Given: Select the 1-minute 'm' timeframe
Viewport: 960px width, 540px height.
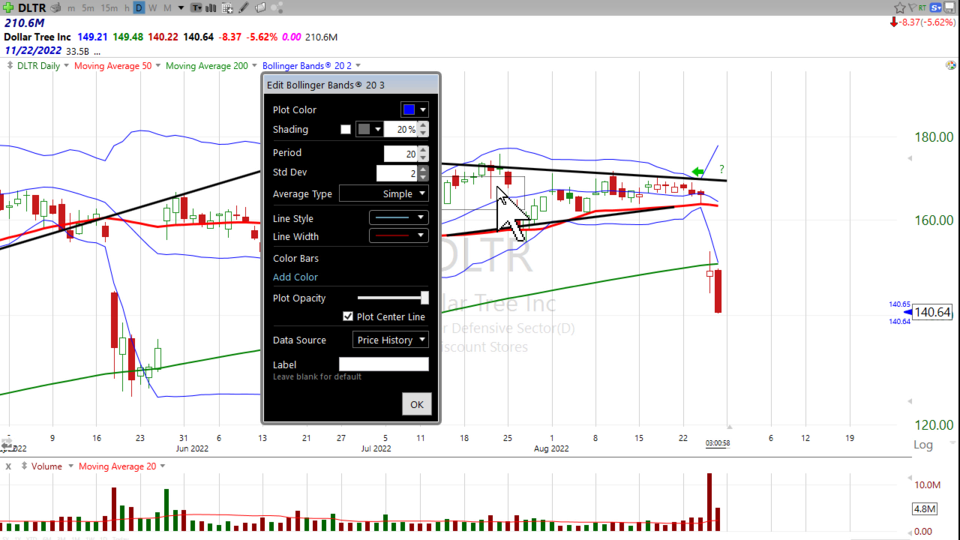Looking at the screenshot, I should pyautogui.click(x=72, y=8).
